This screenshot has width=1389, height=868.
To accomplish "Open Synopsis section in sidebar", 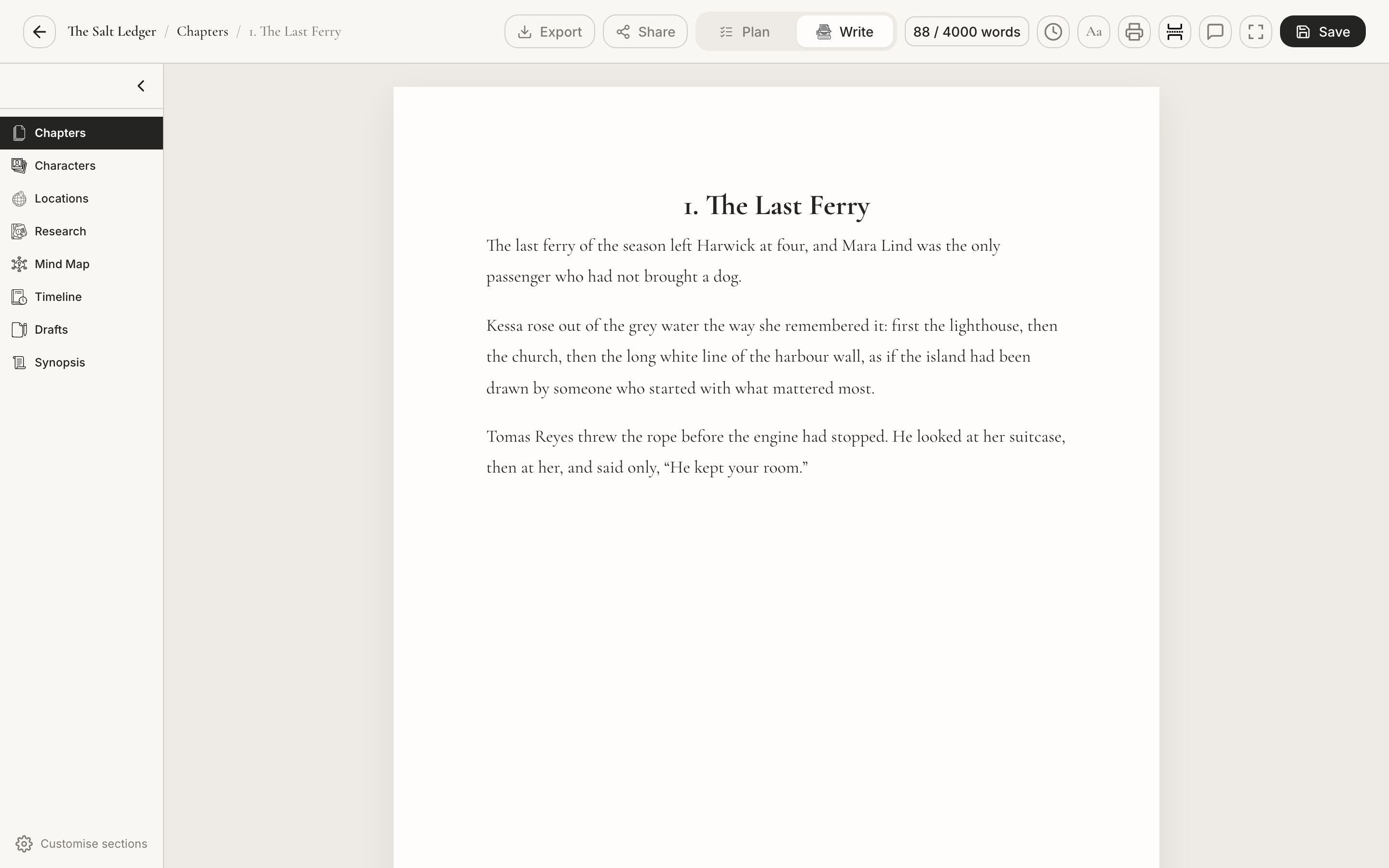I will point(82,362).
